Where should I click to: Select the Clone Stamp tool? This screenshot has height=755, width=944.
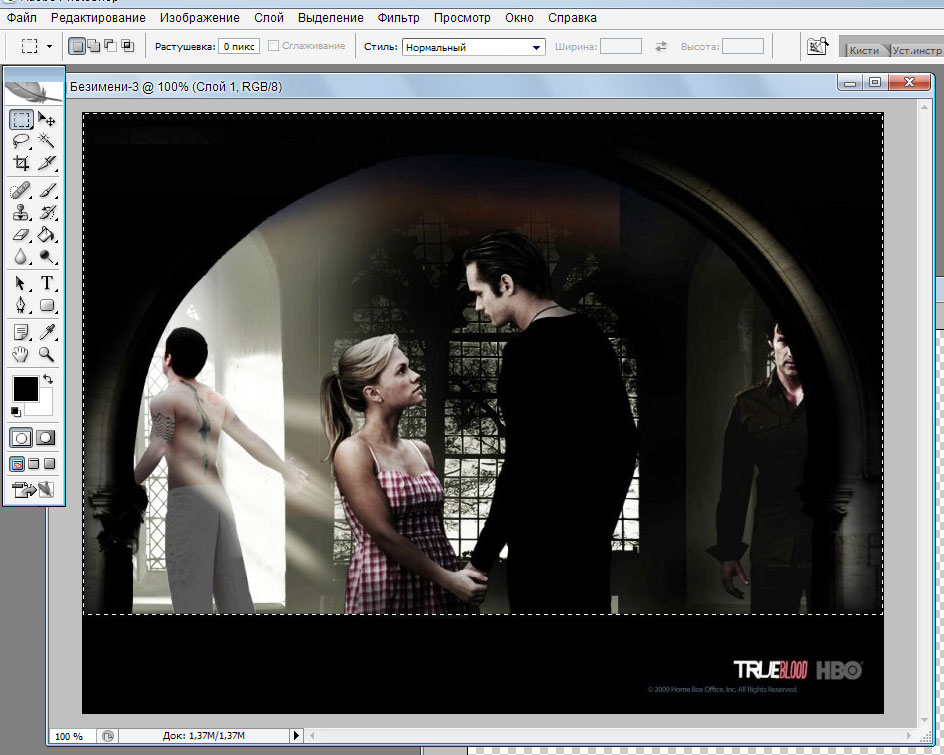click(x=21, y=213)
